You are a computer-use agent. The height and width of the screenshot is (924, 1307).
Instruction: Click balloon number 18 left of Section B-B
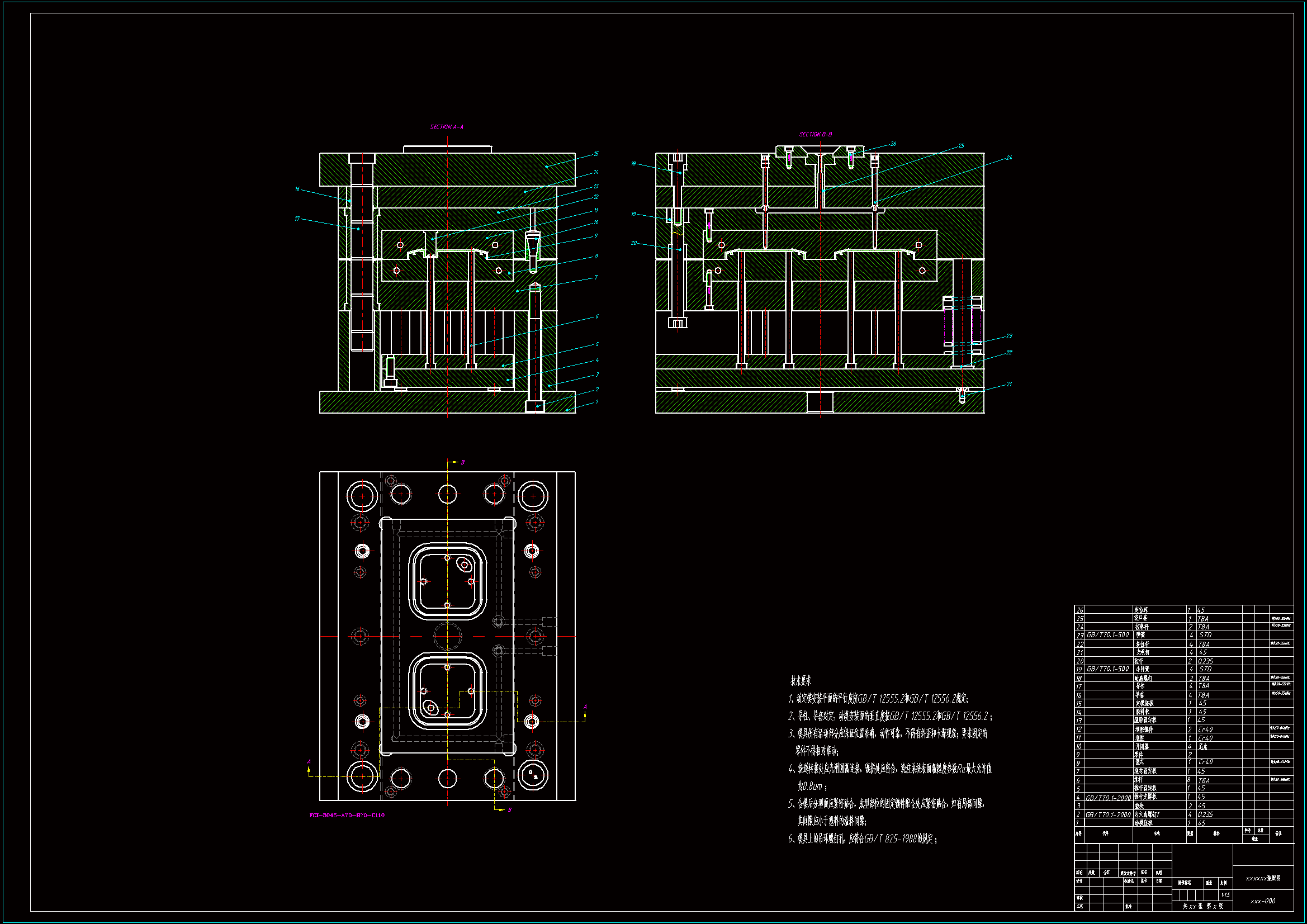point(633,164)
